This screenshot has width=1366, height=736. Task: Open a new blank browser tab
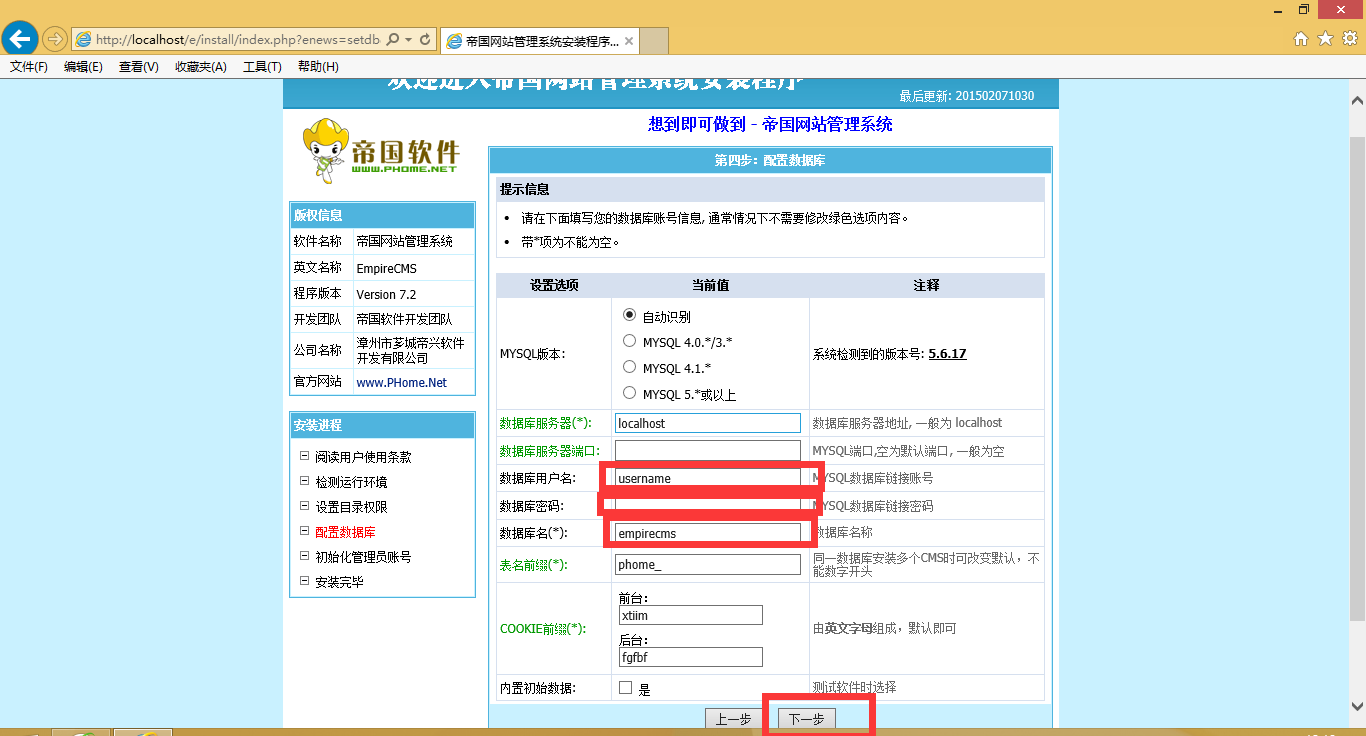click(x=655, y=41)
